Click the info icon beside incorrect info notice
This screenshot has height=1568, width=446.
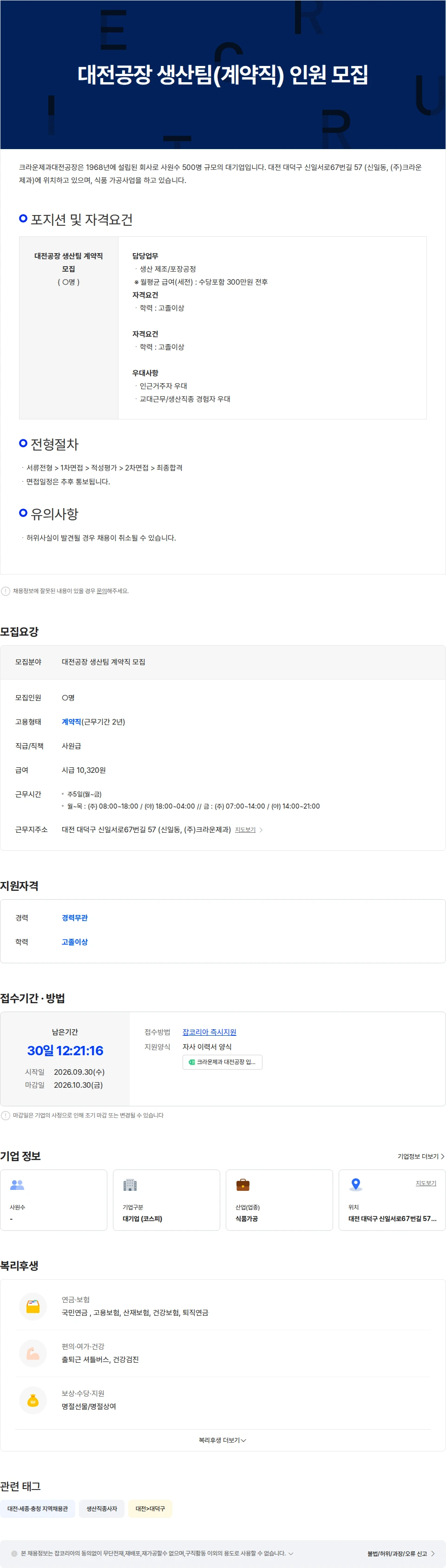(6, 591)
